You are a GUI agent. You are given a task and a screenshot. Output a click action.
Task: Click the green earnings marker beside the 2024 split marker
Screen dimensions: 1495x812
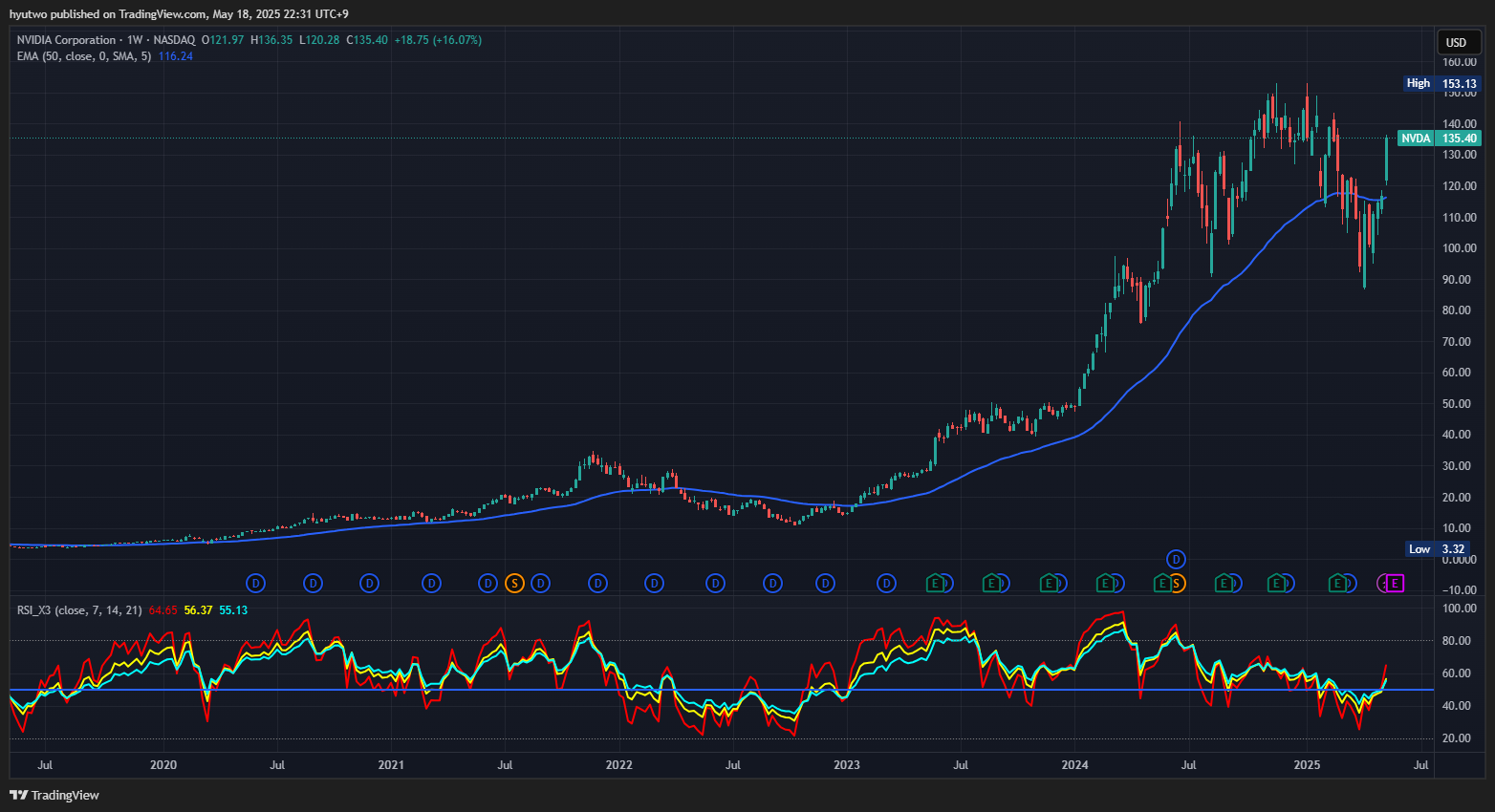coord(1162,583)
